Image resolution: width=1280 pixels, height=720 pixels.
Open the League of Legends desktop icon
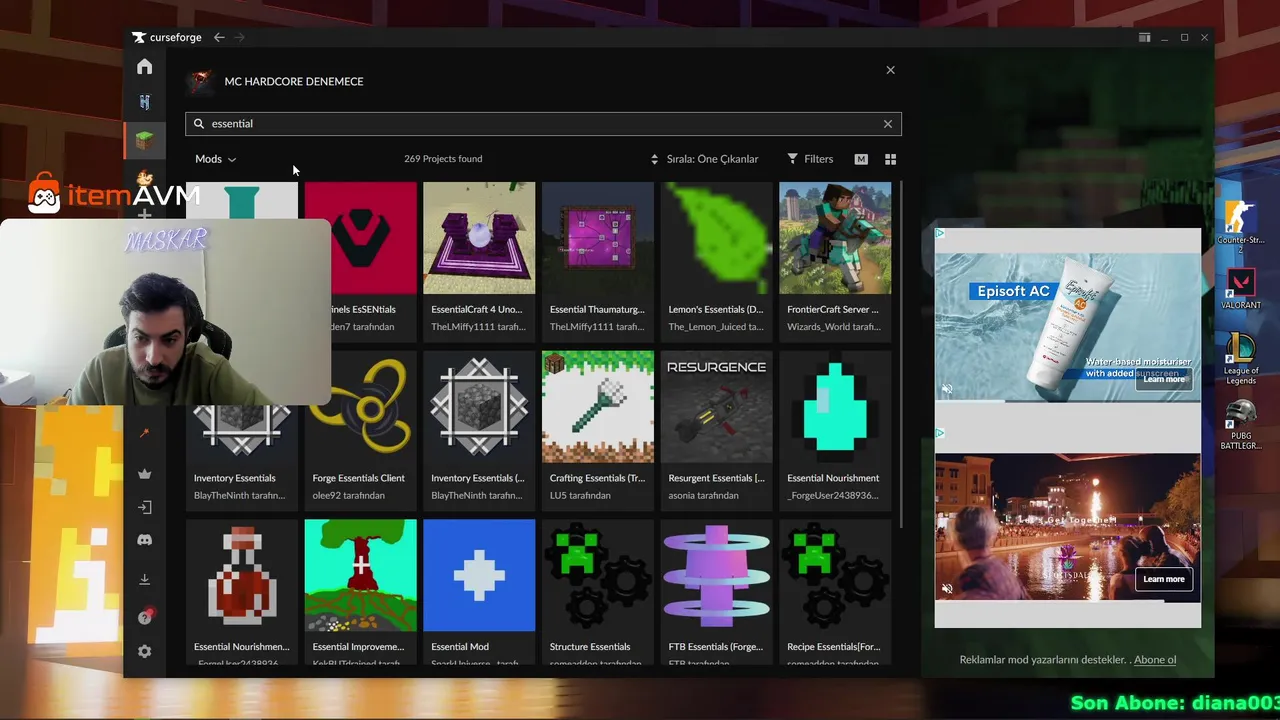coord(1241,358)
